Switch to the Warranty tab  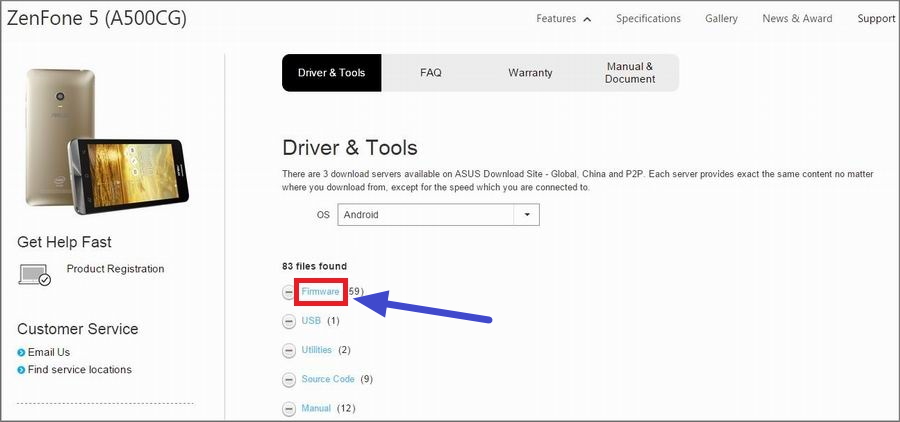pos(530,73)
